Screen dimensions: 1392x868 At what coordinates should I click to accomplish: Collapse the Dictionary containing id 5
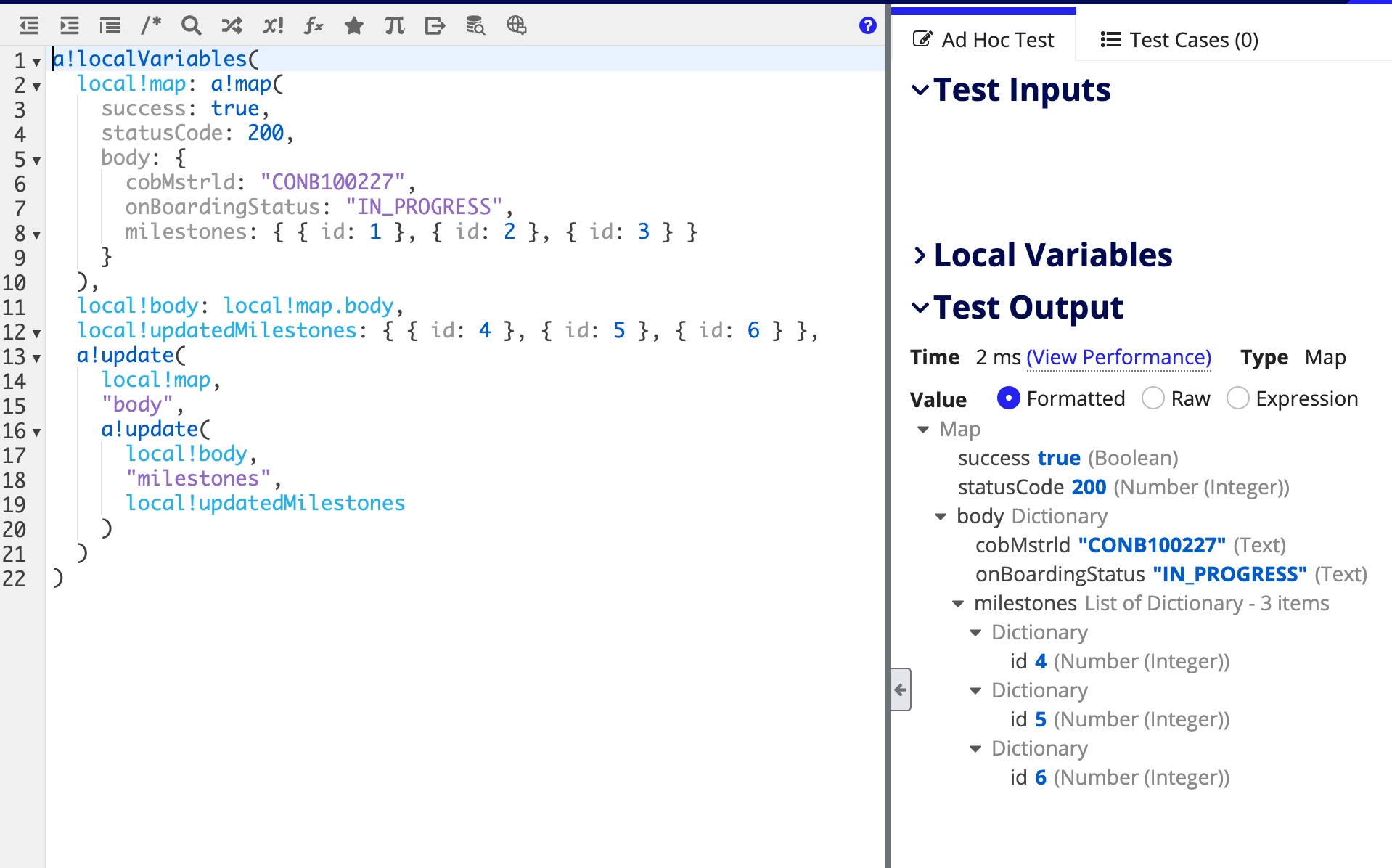[x=975, y=691]
